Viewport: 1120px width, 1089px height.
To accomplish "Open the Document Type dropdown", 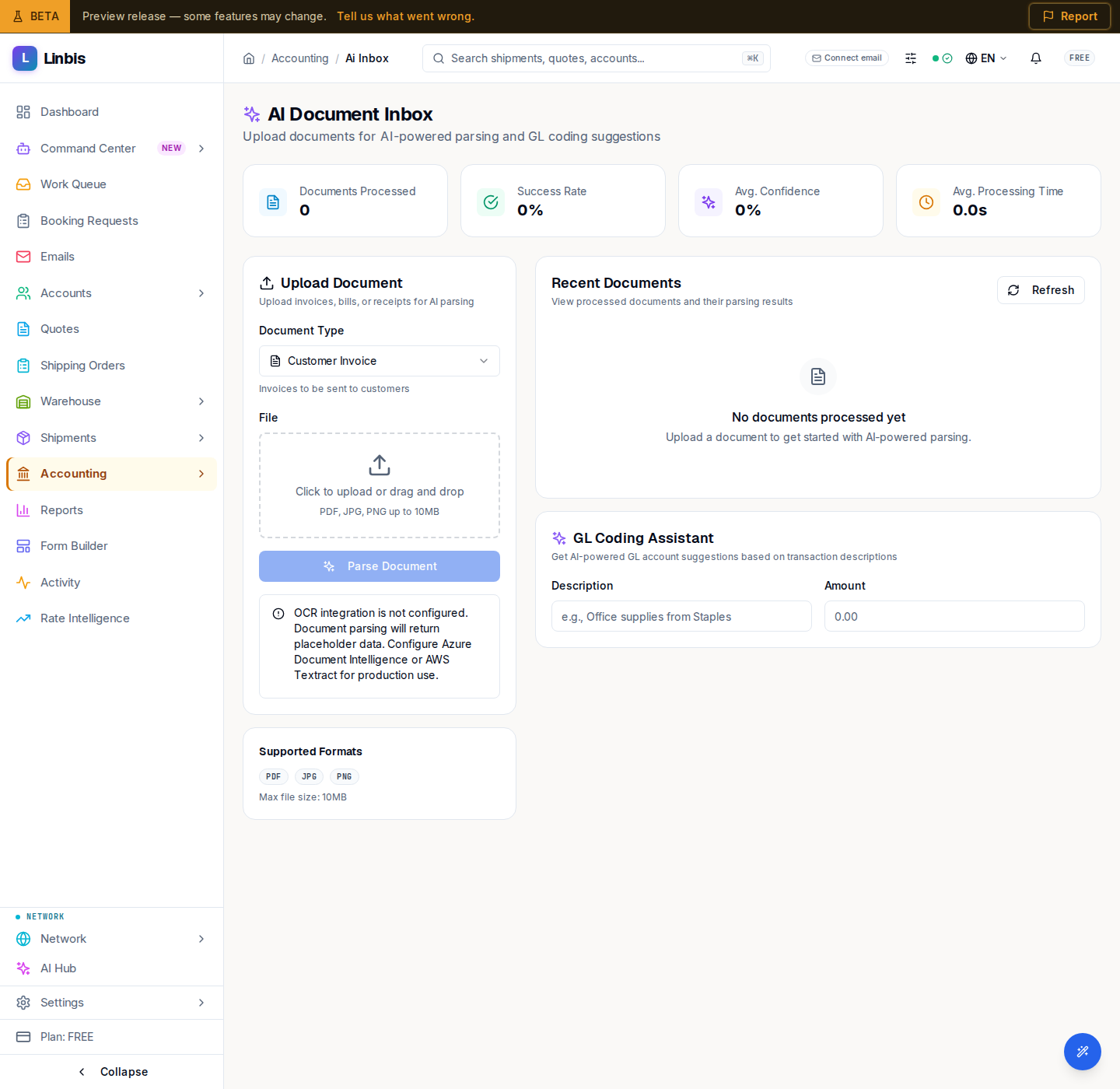I will coord(380,361).
